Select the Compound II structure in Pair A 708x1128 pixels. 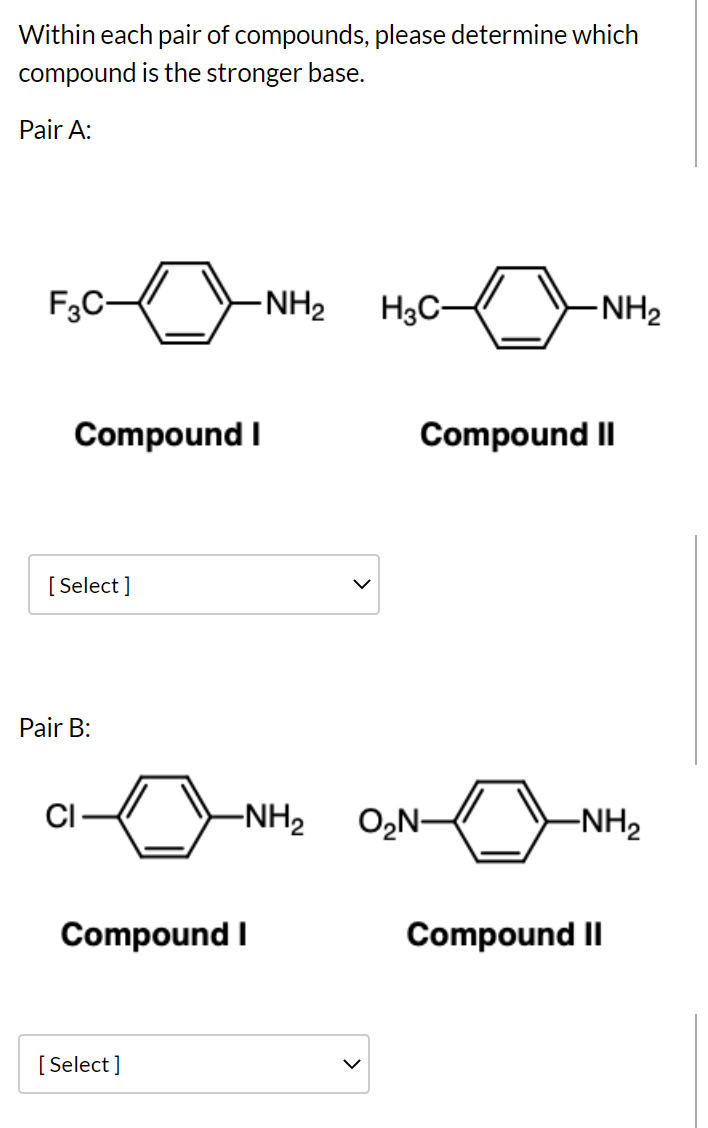click(x=521, y=307)
